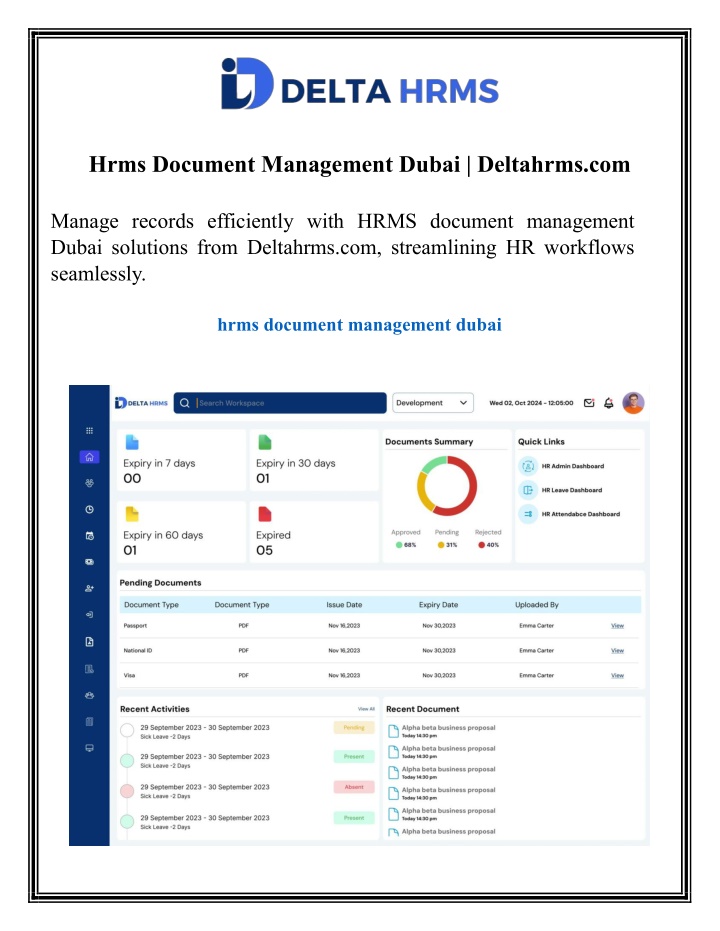This screenshot has width=720, height=931.
Task: Open the employees group icon in sidebar
Action: pyautogui.click(x=90, y=483)
